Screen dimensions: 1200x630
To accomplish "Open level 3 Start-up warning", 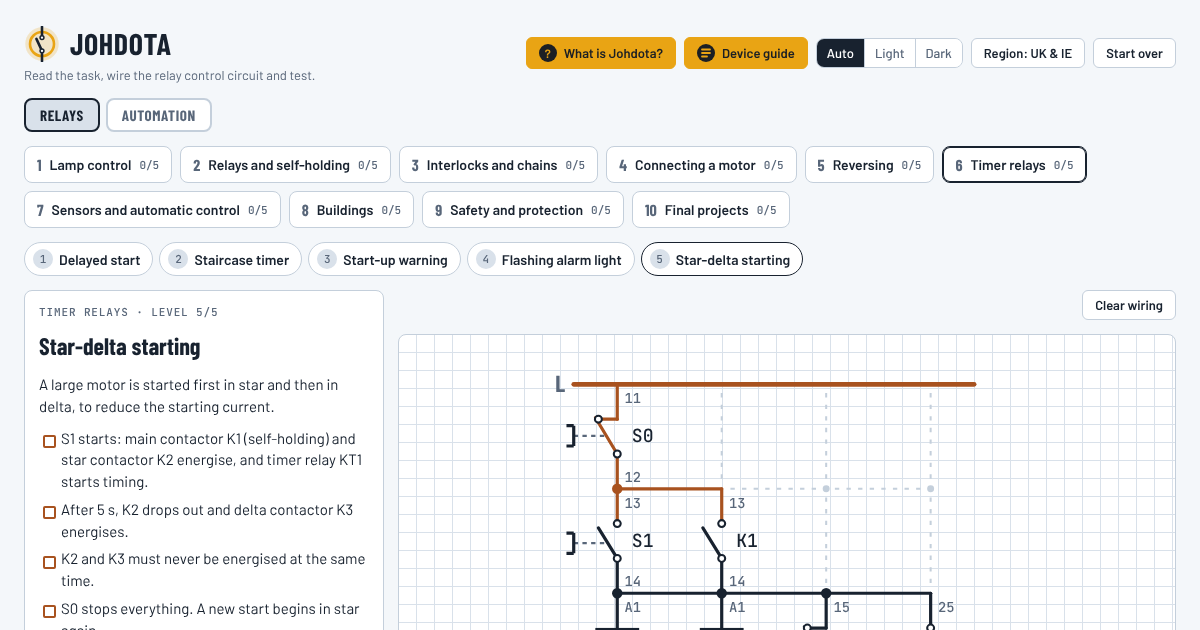I will pos(385,260).
